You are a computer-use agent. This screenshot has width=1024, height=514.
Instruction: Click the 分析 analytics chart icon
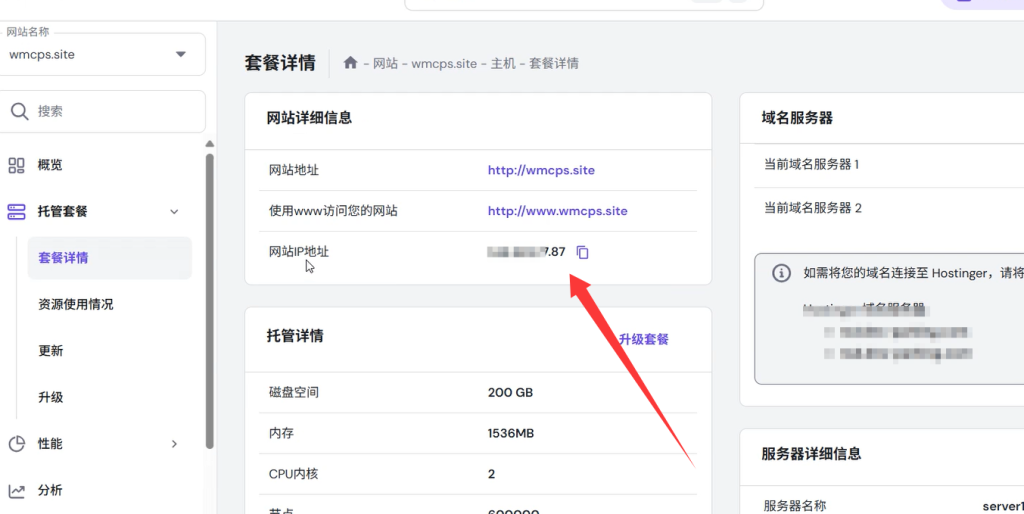[17, 490]
